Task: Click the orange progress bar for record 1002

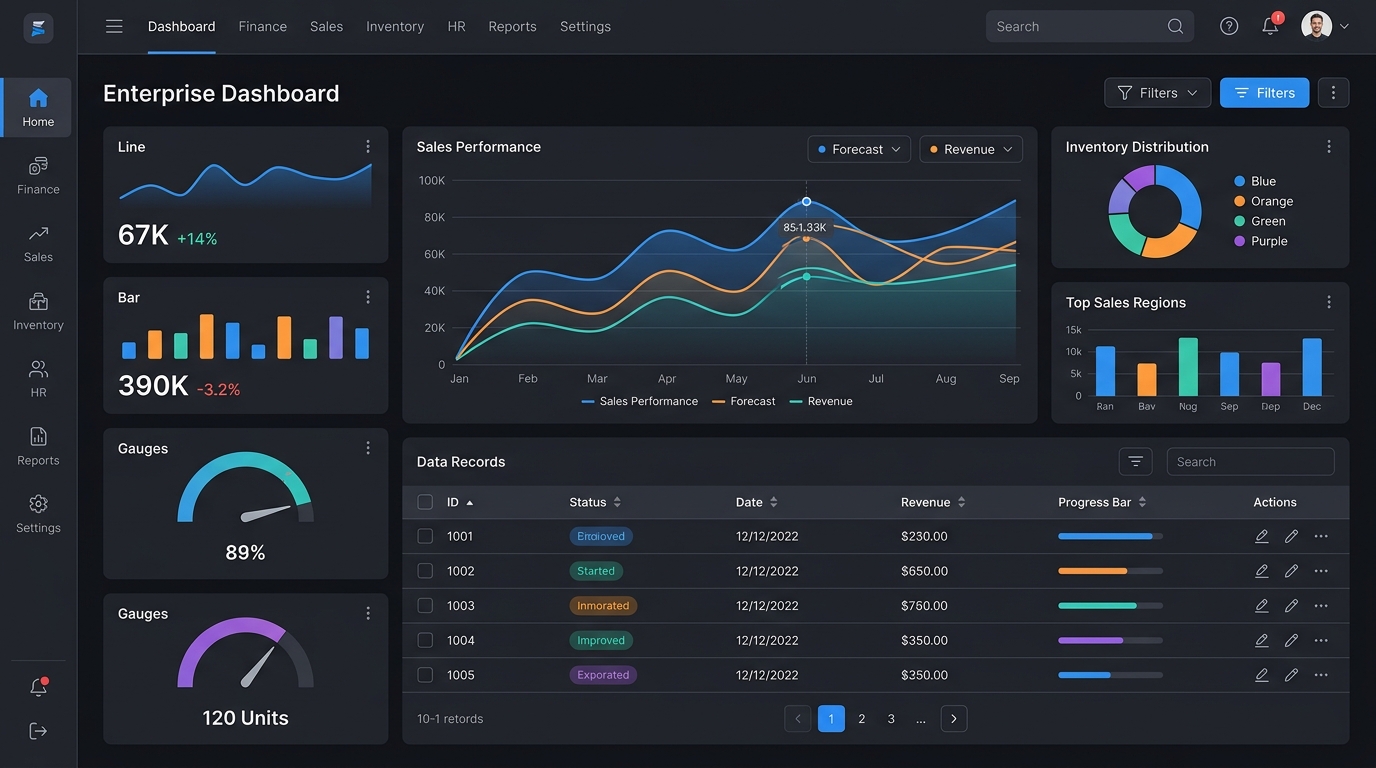Action: coord(1110,571)
